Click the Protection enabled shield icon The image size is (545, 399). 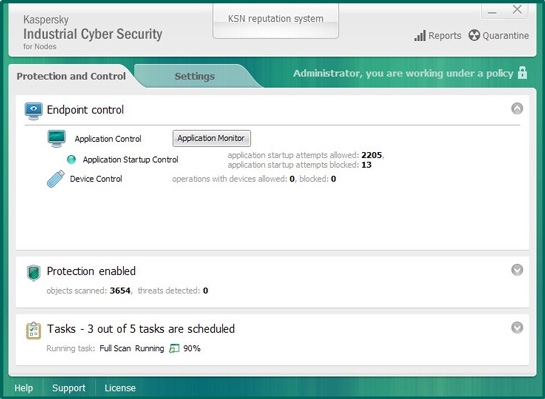tap(34, 273)
